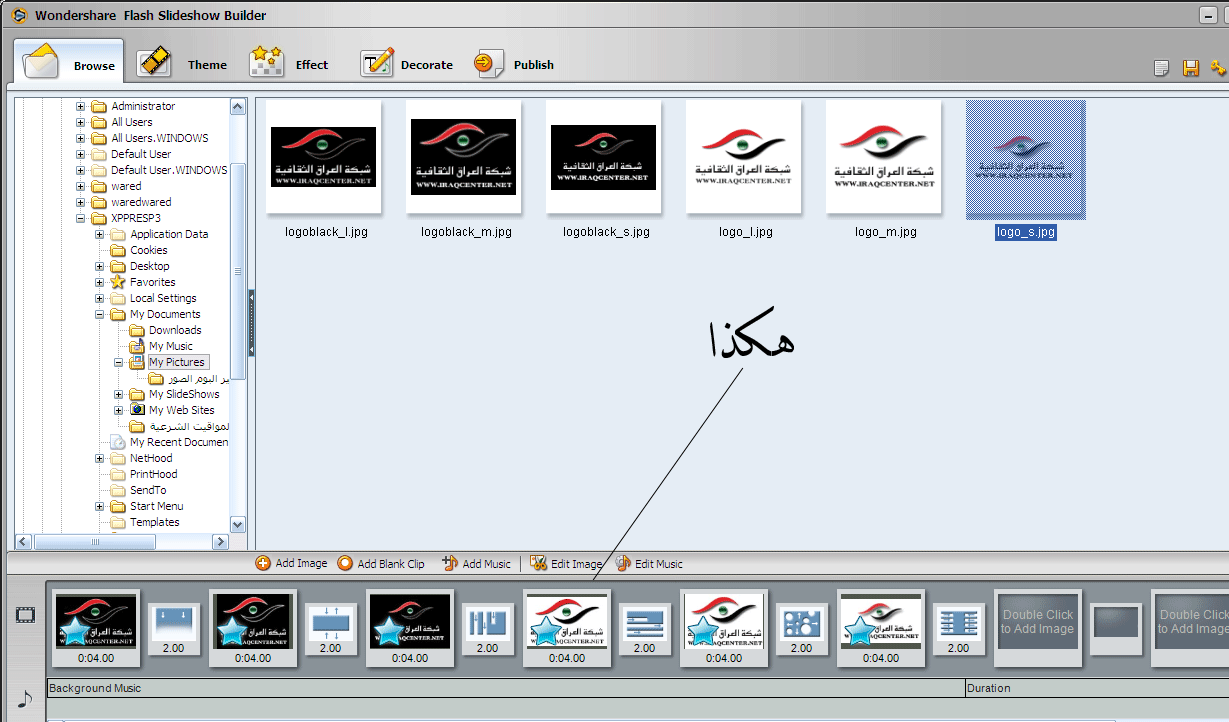Expand the wared folder node

(81, 186)
